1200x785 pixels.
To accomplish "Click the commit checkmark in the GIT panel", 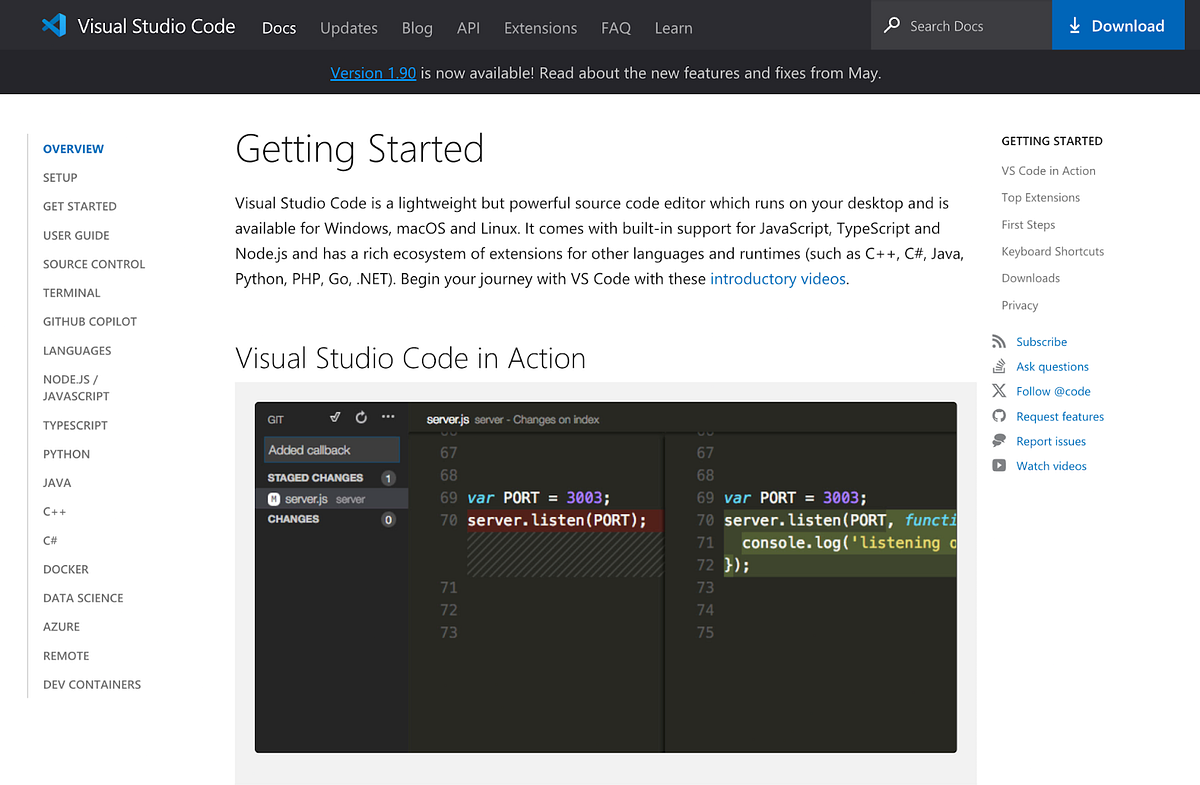I will (336, 418).
